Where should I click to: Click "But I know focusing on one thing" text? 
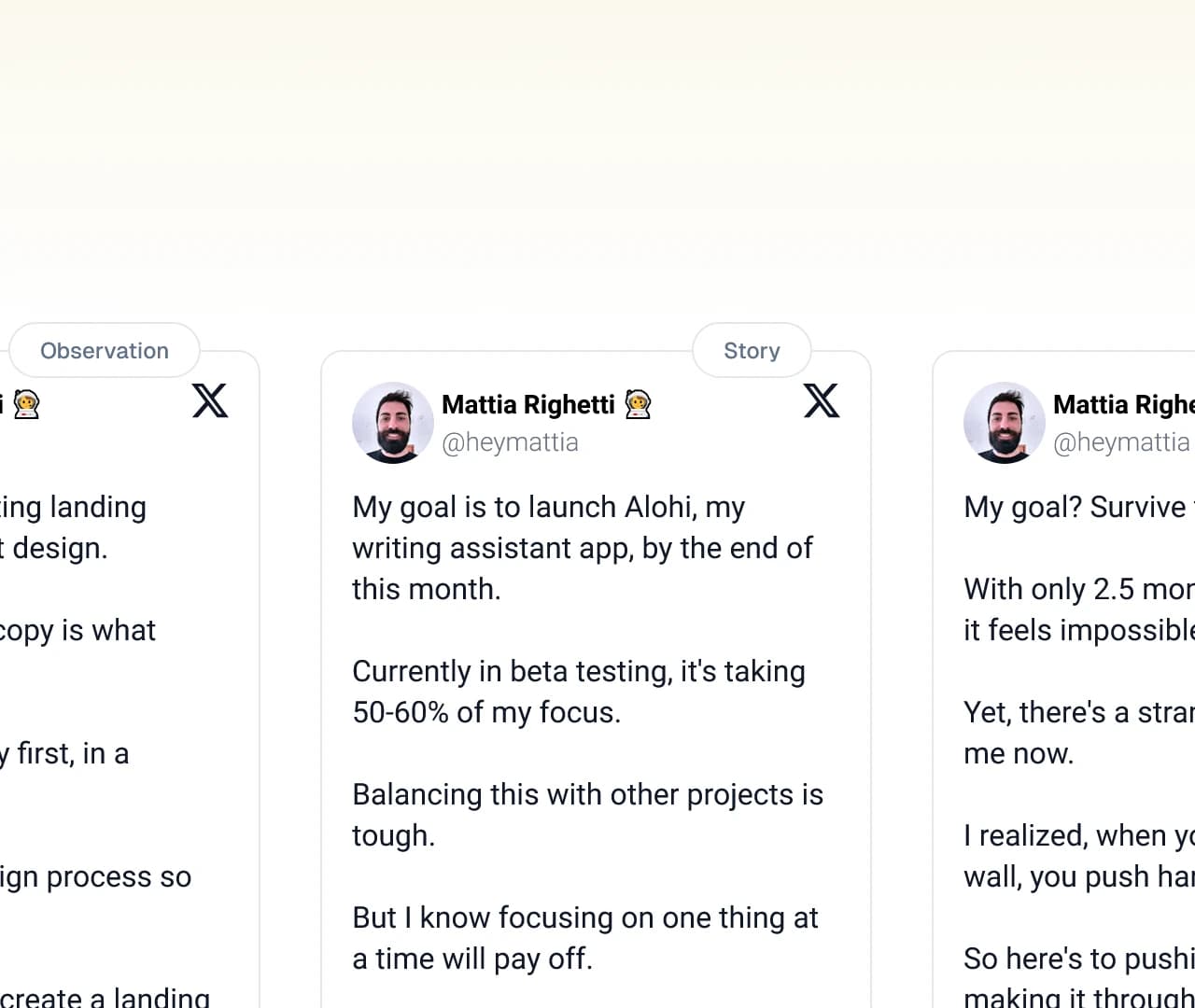click(584, 937)
